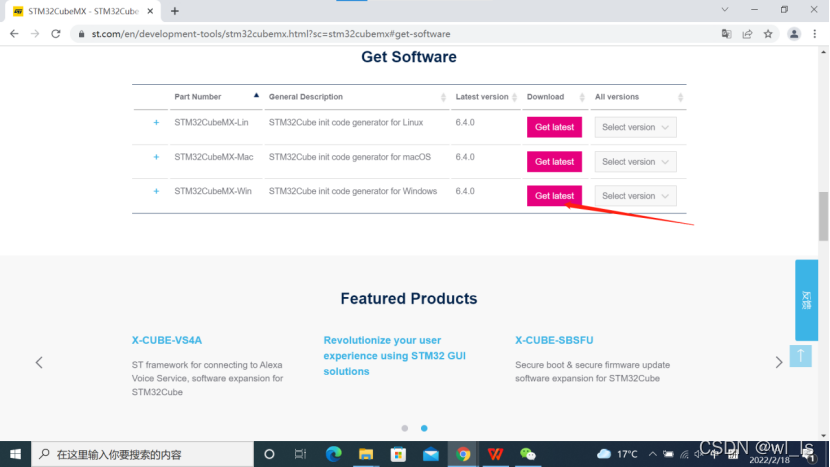830x467 pixels.
Task: Open the blue feedback side tab
Action: (x=806, y=300)
